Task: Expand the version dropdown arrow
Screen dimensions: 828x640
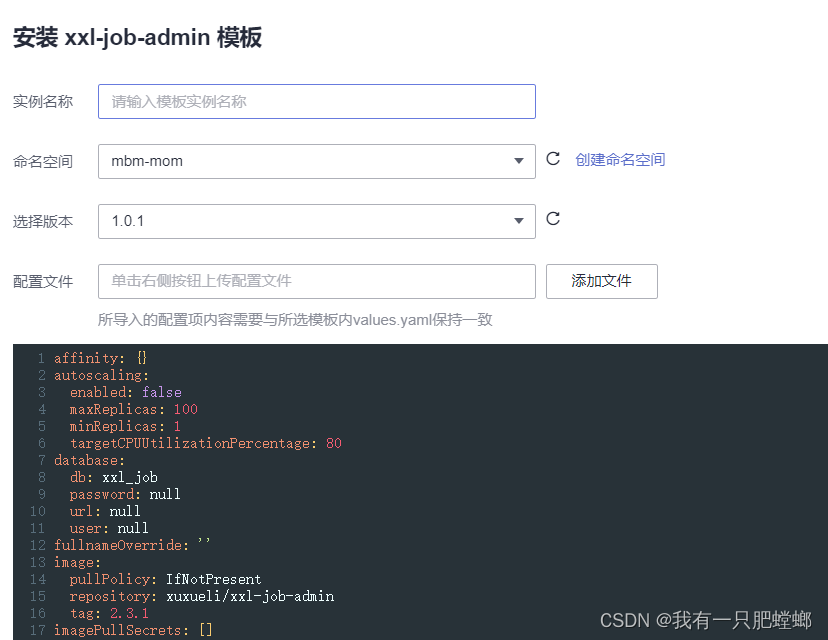Action: coord(519,221)
